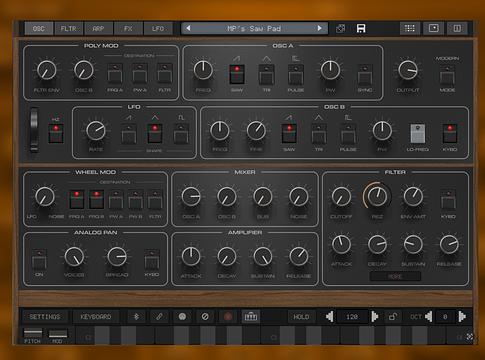This screenshot has height=360, width=485.
Task: Click the tempo lock icon
Action: [x=392, y=317]
